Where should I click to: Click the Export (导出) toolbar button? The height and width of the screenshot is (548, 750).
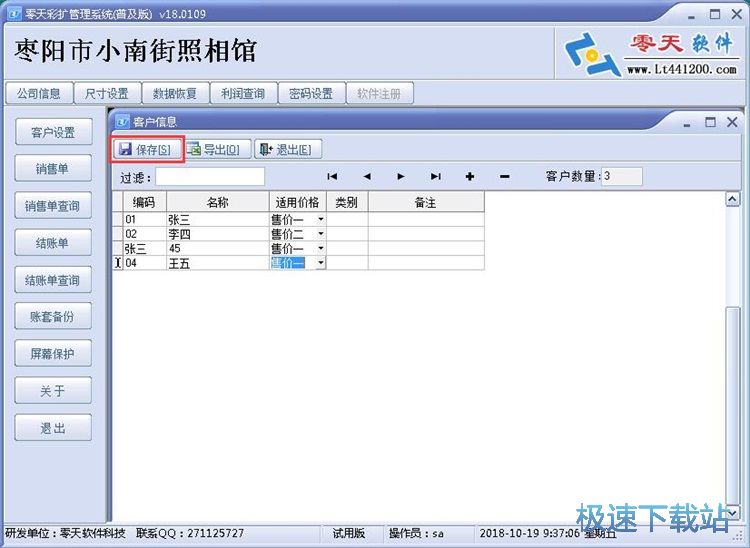click(x=218, y=149)
